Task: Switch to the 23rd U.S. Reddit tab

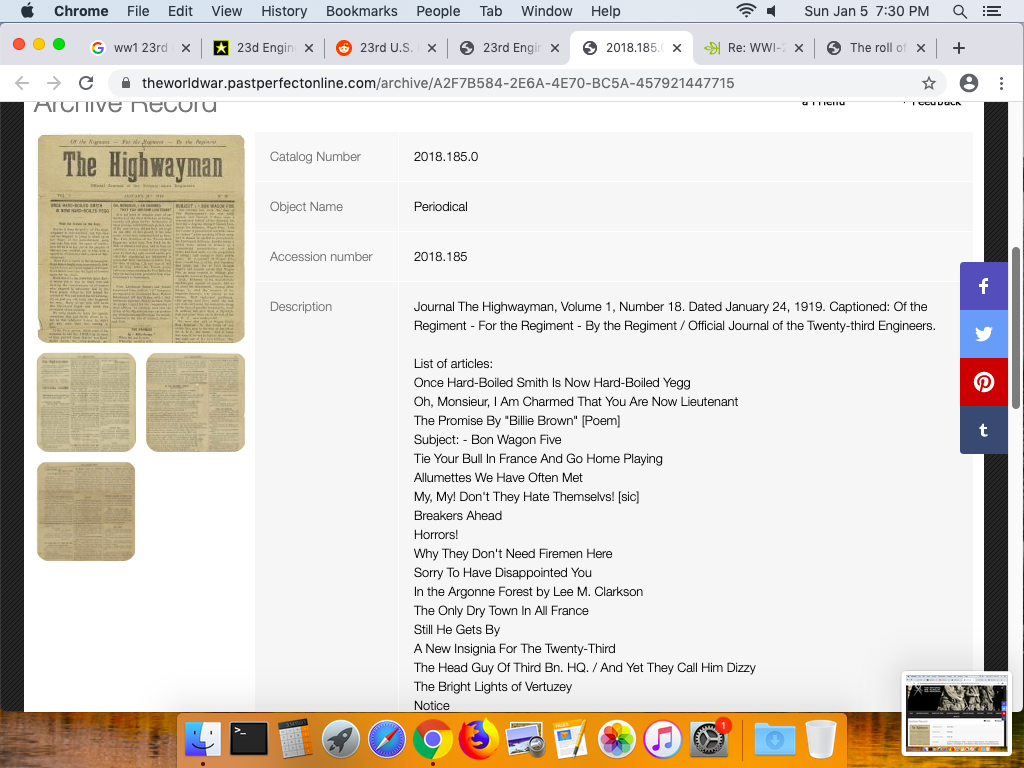Action: [x=384, y=48]
